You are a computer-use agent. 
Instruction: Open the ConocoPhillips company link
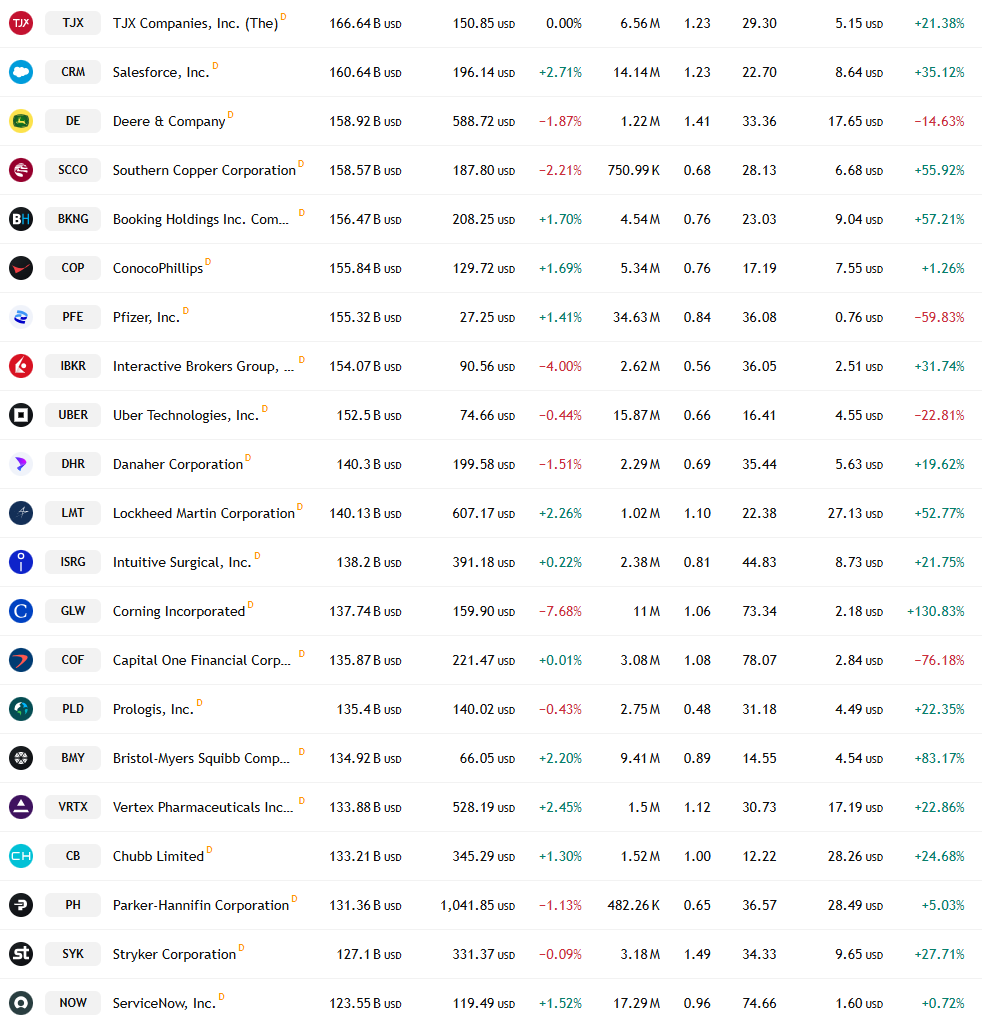pyautogui.click(x=158, y=269)
